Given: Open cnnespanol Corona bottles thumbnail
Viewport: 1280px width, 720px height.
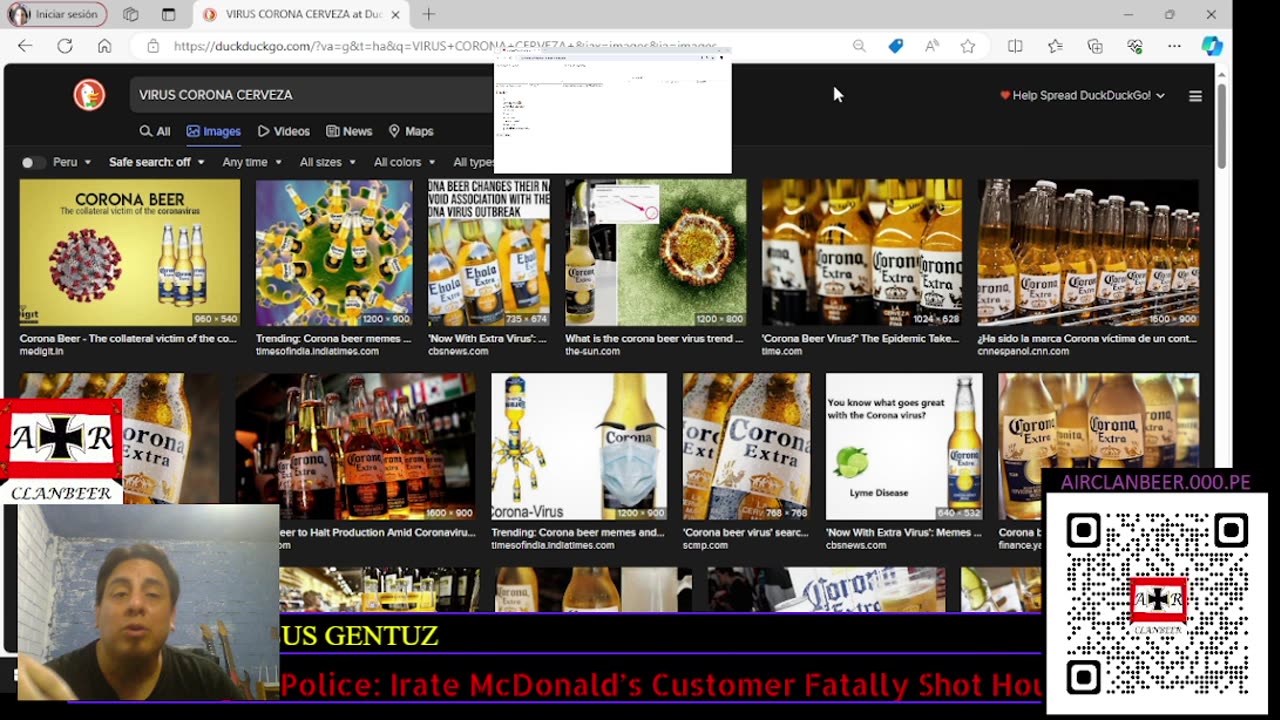Looking at the screenshot, I should tap(1088, 253).
